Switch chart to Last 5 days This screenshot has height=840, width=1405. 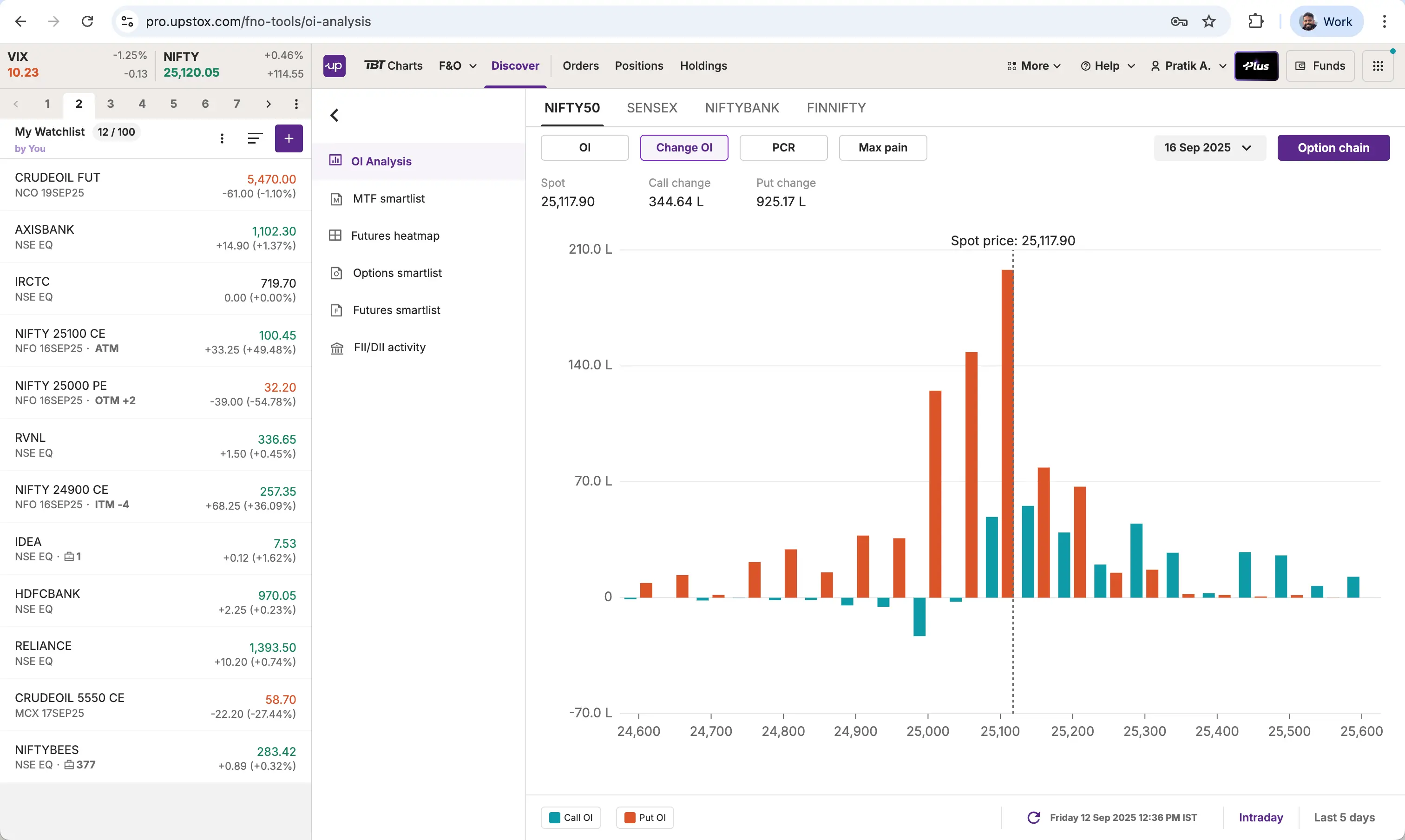1344,817
